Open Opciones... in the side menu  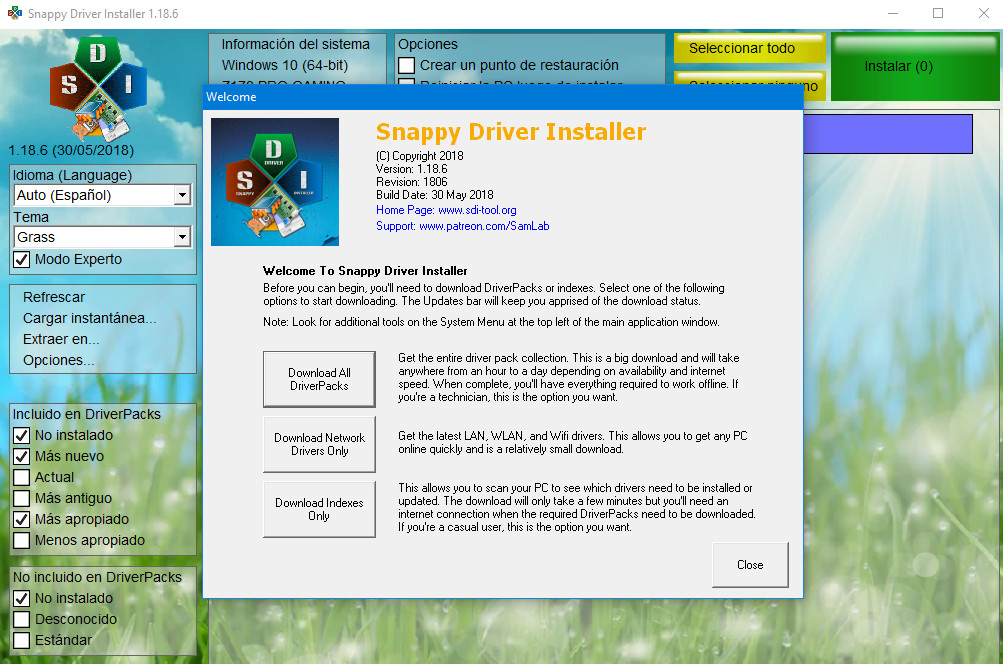pyautogui.click(x=58, y=361)
